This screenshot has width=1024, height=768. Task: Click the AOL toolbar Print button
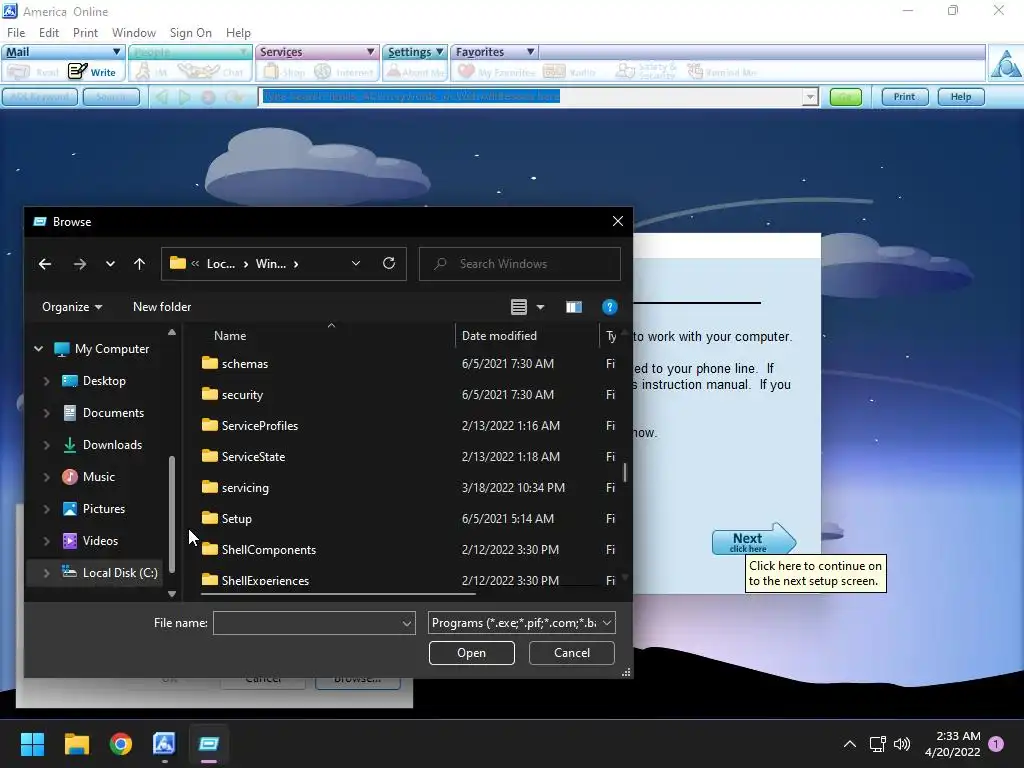(904, 97)
